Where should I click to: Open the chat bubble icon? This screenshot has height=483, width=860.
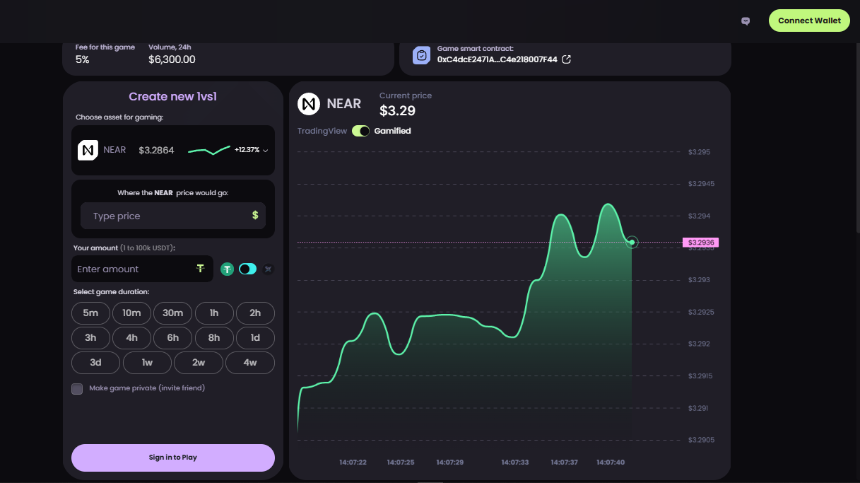[745, 21]
